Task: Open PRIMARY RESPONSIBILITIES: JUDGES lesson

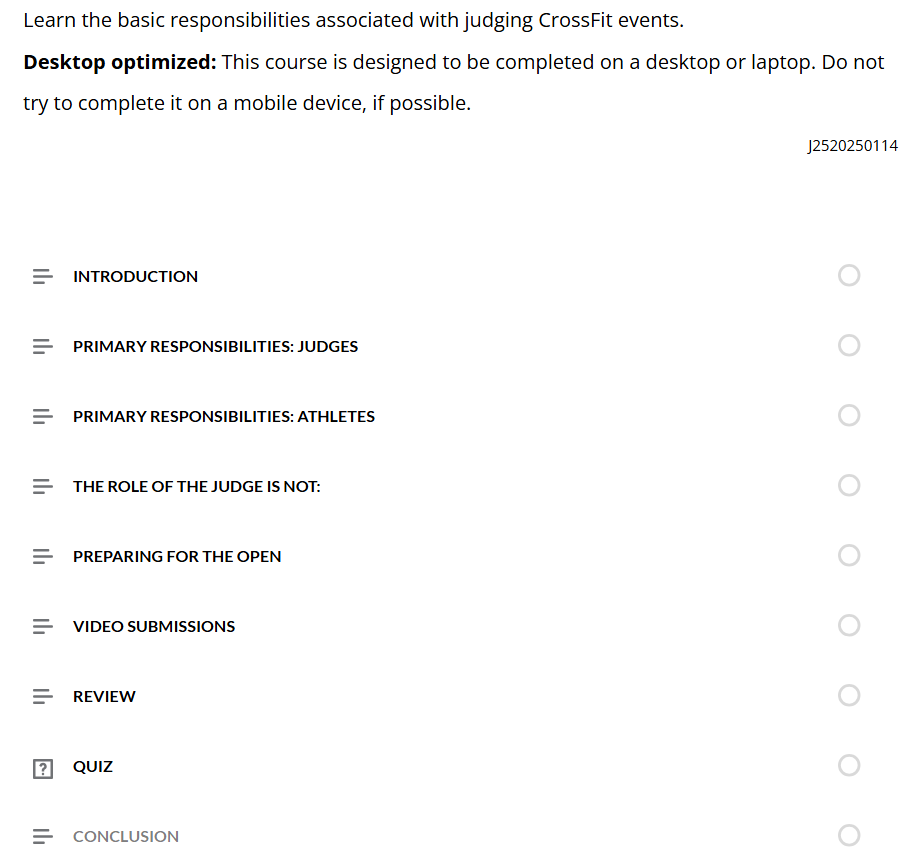Action: 215,347
